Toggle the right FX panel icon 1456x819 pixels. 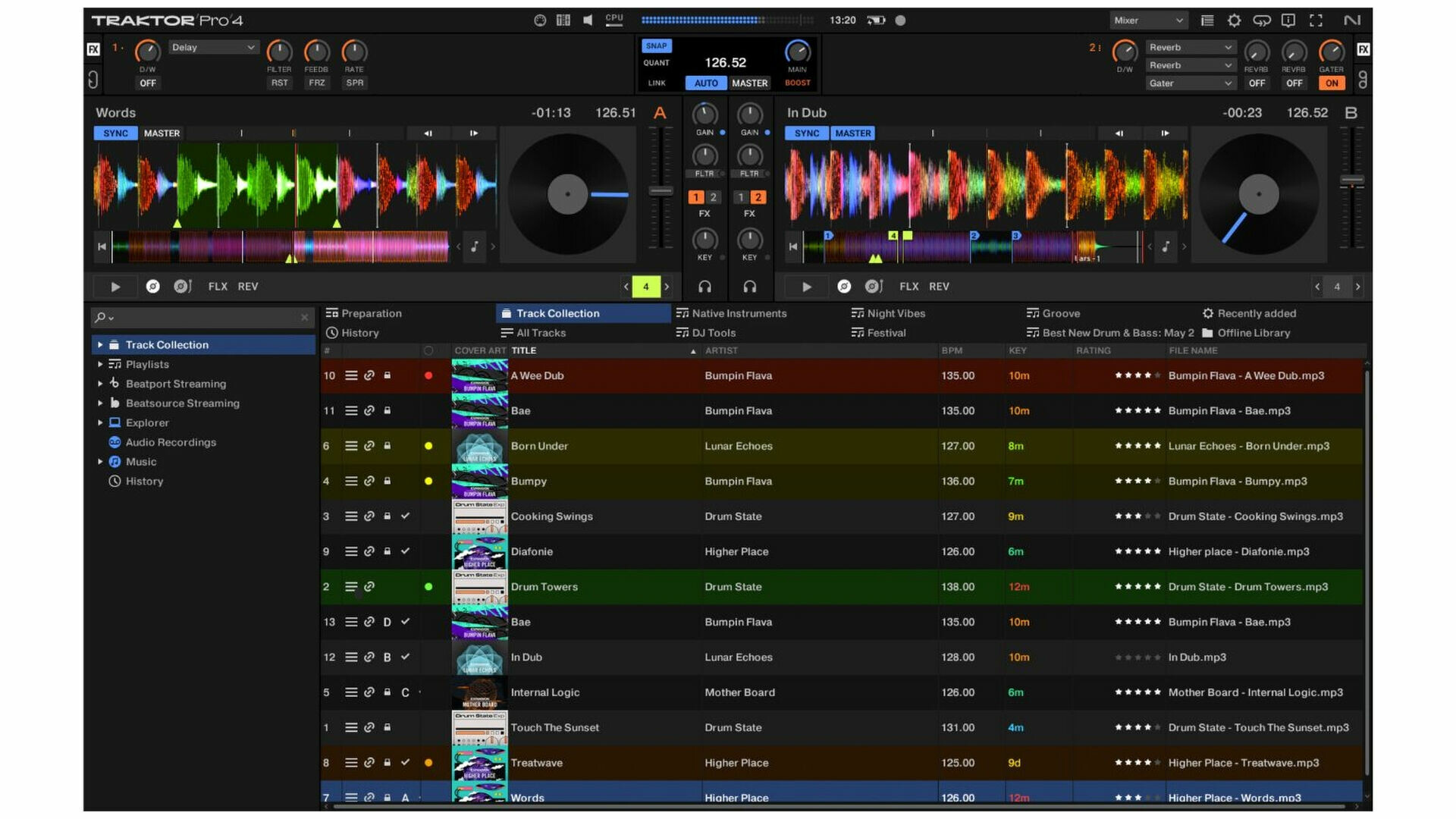(1363, 49)
